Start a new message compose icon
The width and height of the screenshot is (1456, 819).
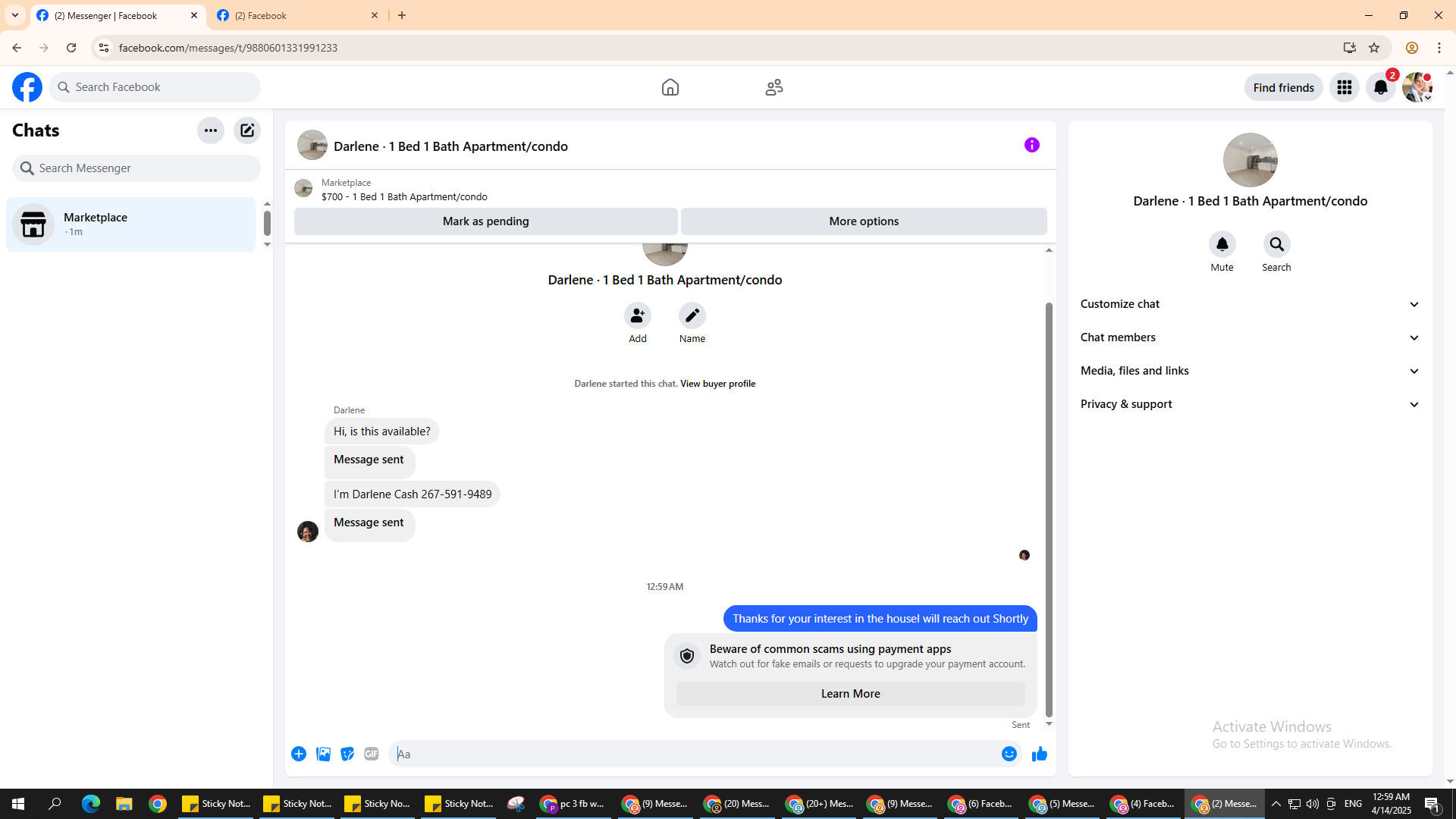pyautogui.click(x=247, y=130)
